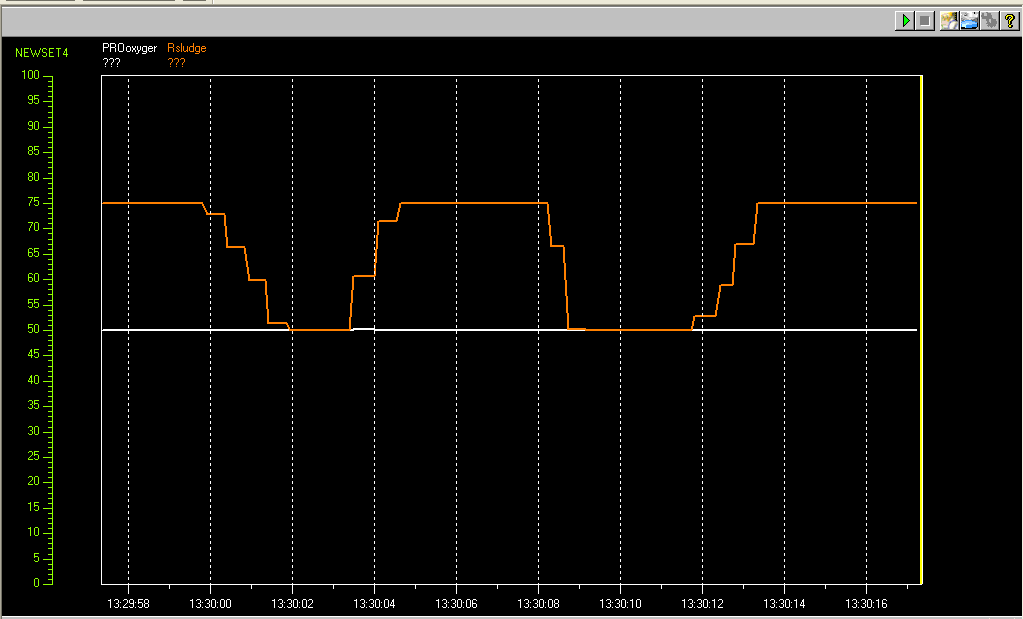
Task: Click the 13:30:08 time label
Action: click(538, 604)
